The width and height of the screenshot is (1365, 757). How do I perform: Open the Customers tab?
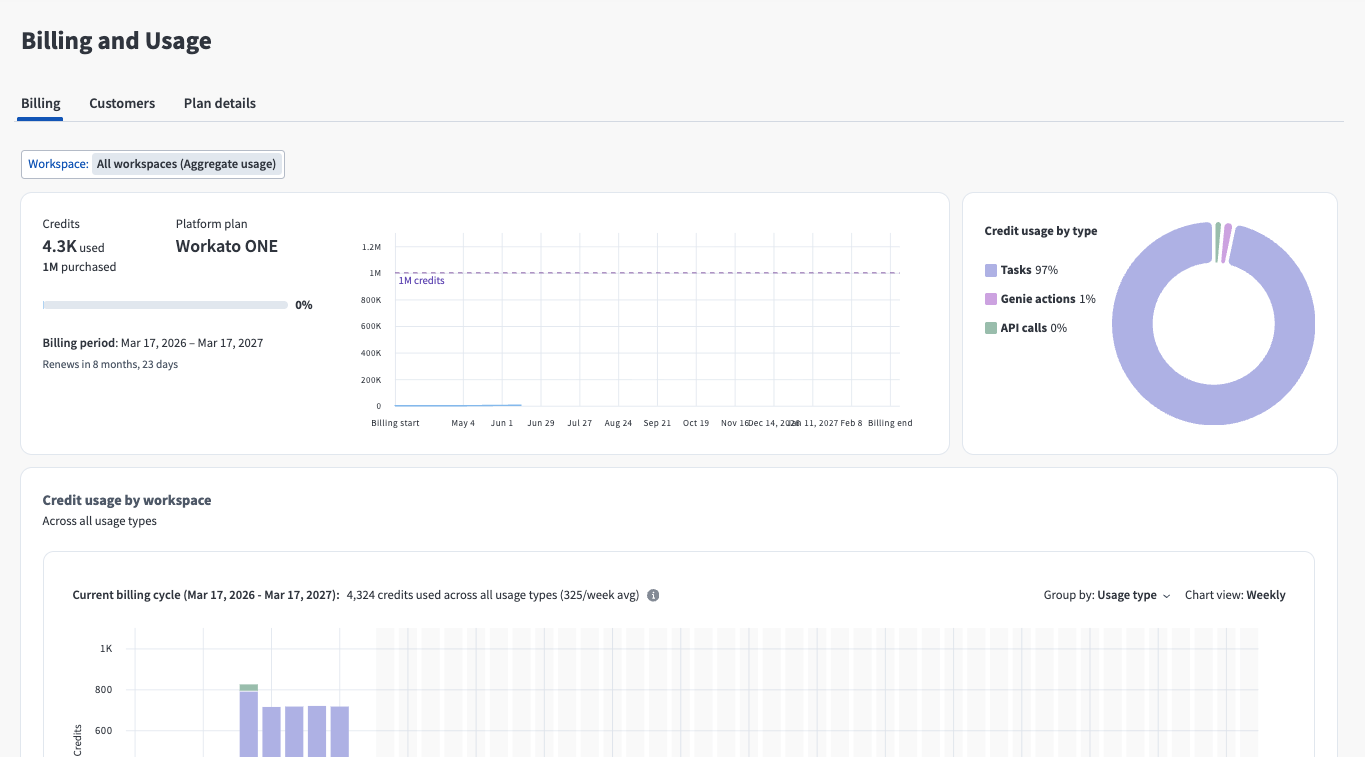pyautogui.click(x=122, y=103)
